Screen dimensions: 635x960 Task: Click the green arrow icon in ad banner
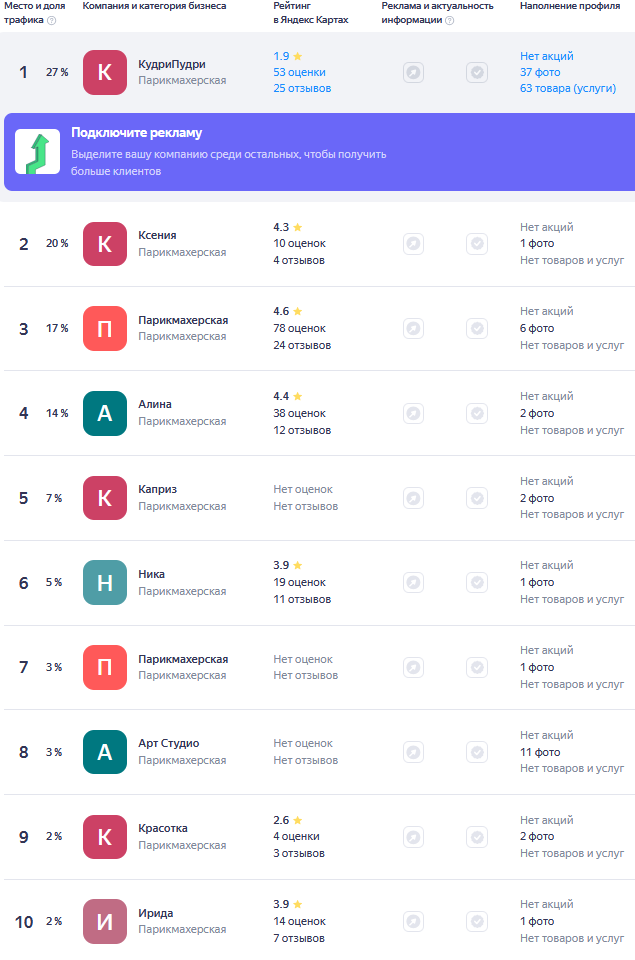37,151
